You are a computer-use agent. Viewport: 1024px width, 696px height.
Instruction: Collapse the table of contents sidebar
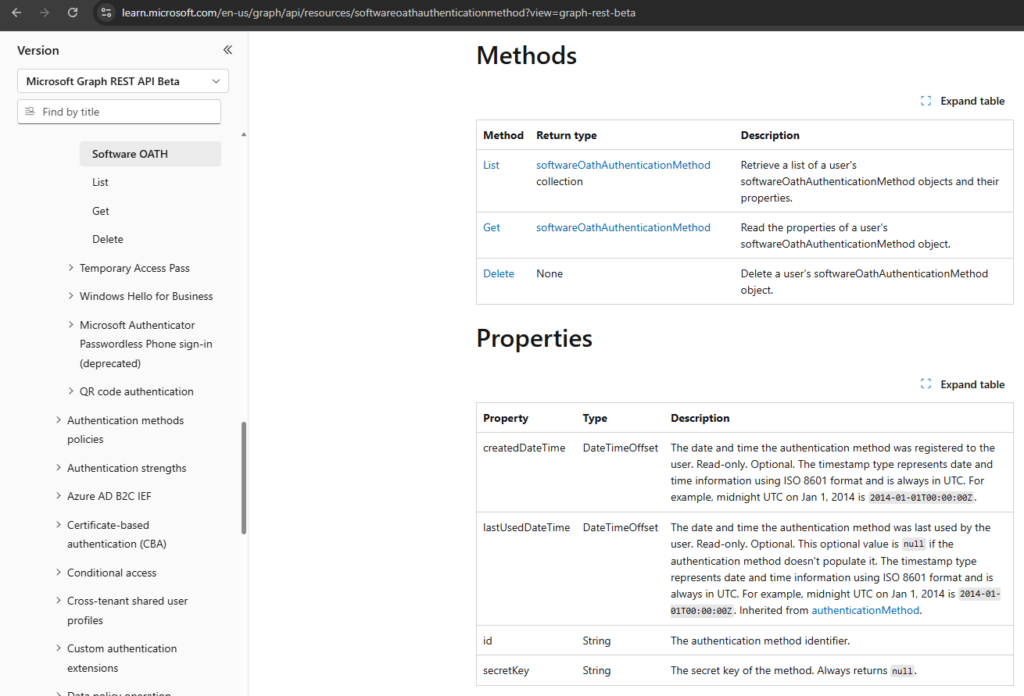click(x=227, y=50)
